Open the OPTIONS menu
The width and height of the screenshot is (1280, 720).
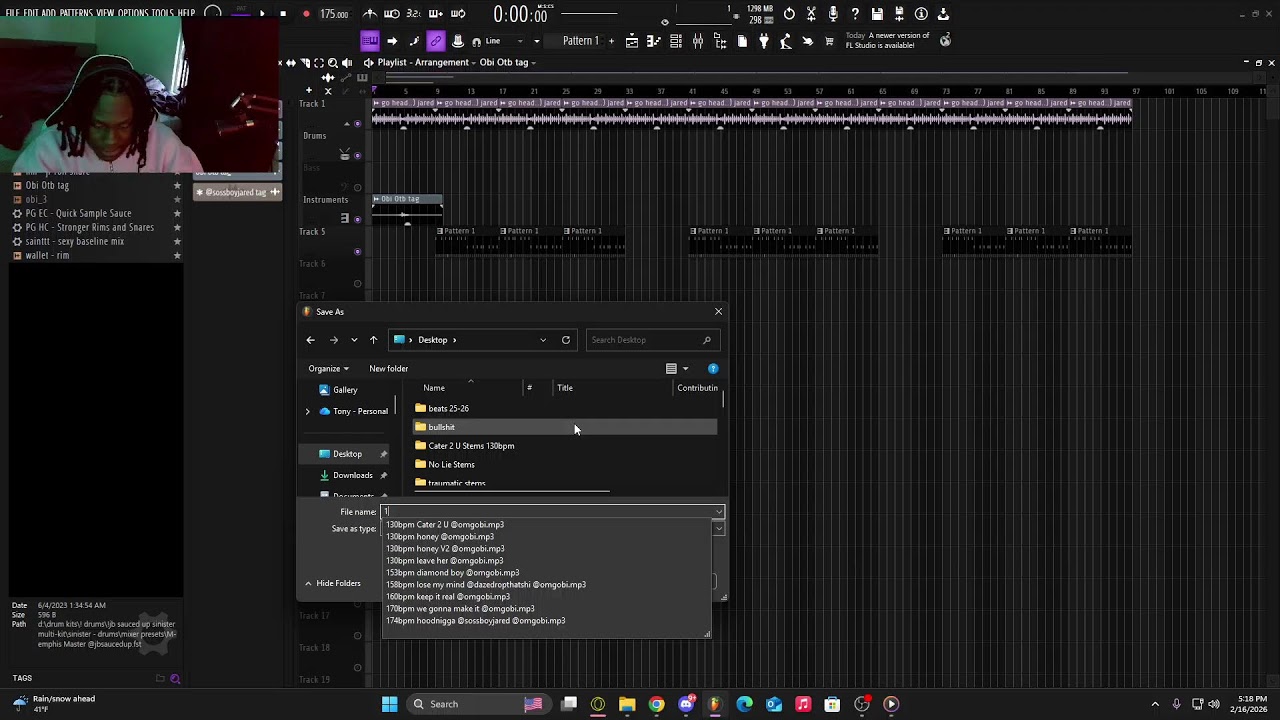[132, 13]
